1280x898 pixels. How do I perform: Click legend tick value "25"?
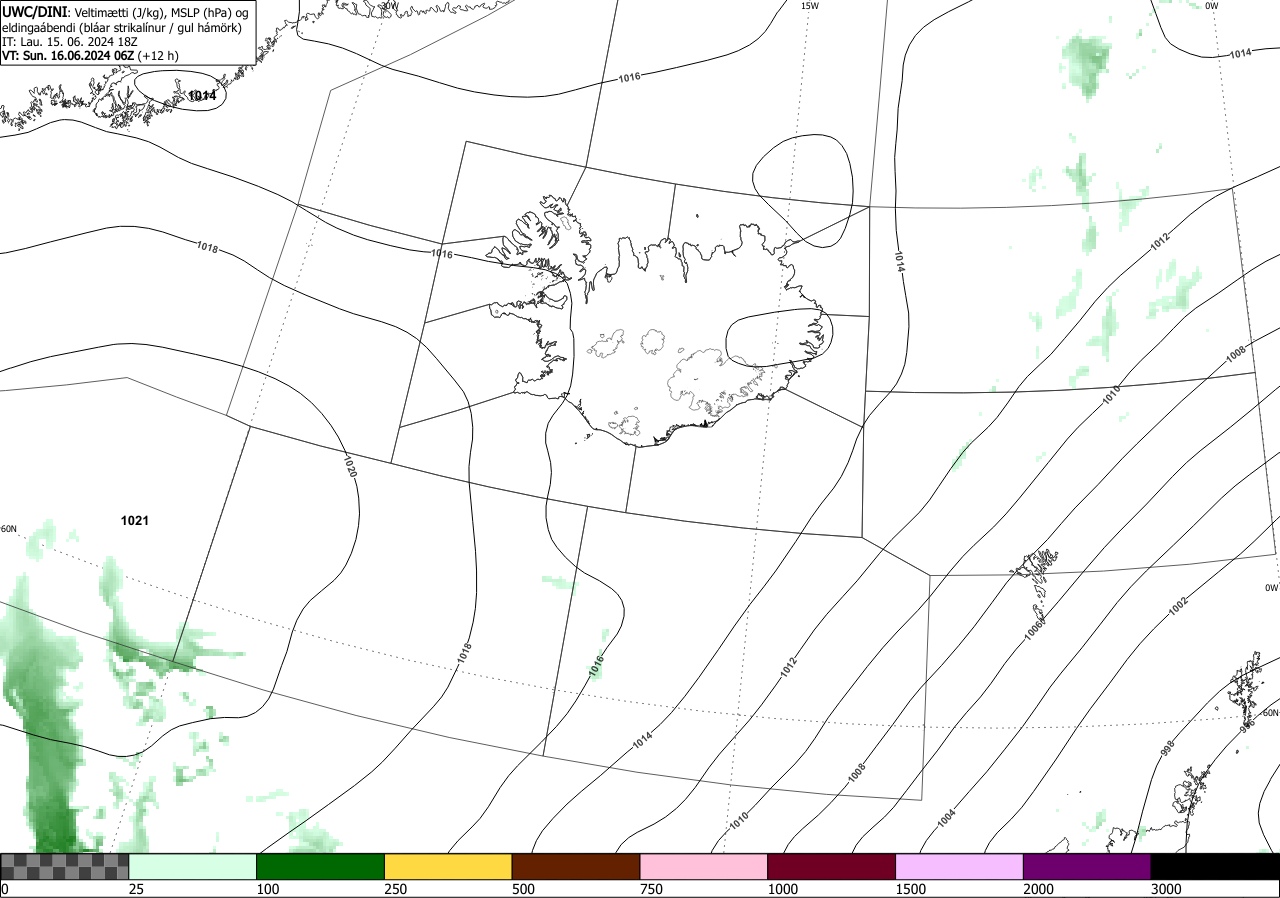[136, 889]
